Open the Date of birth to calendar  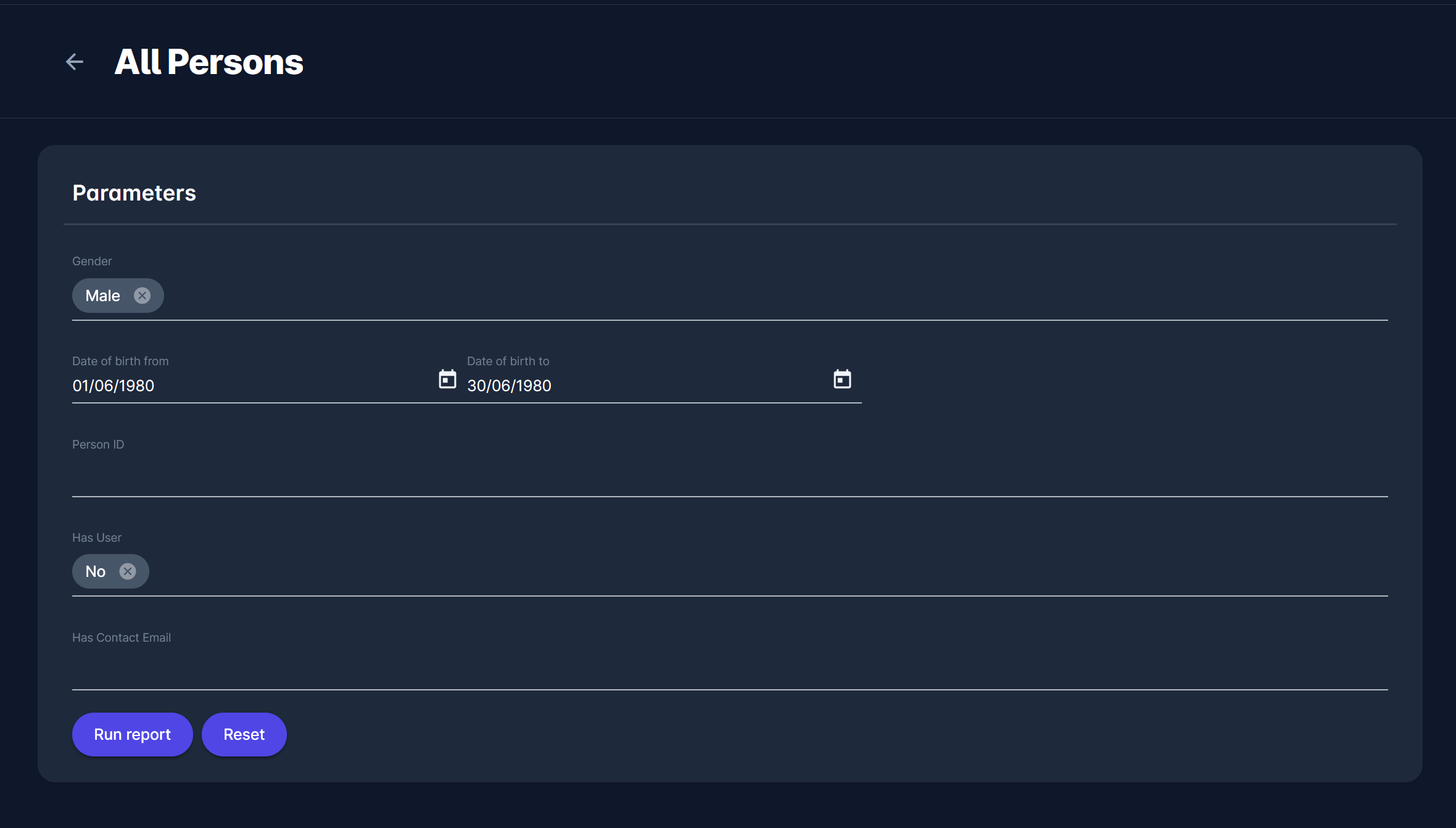point(842,379)
